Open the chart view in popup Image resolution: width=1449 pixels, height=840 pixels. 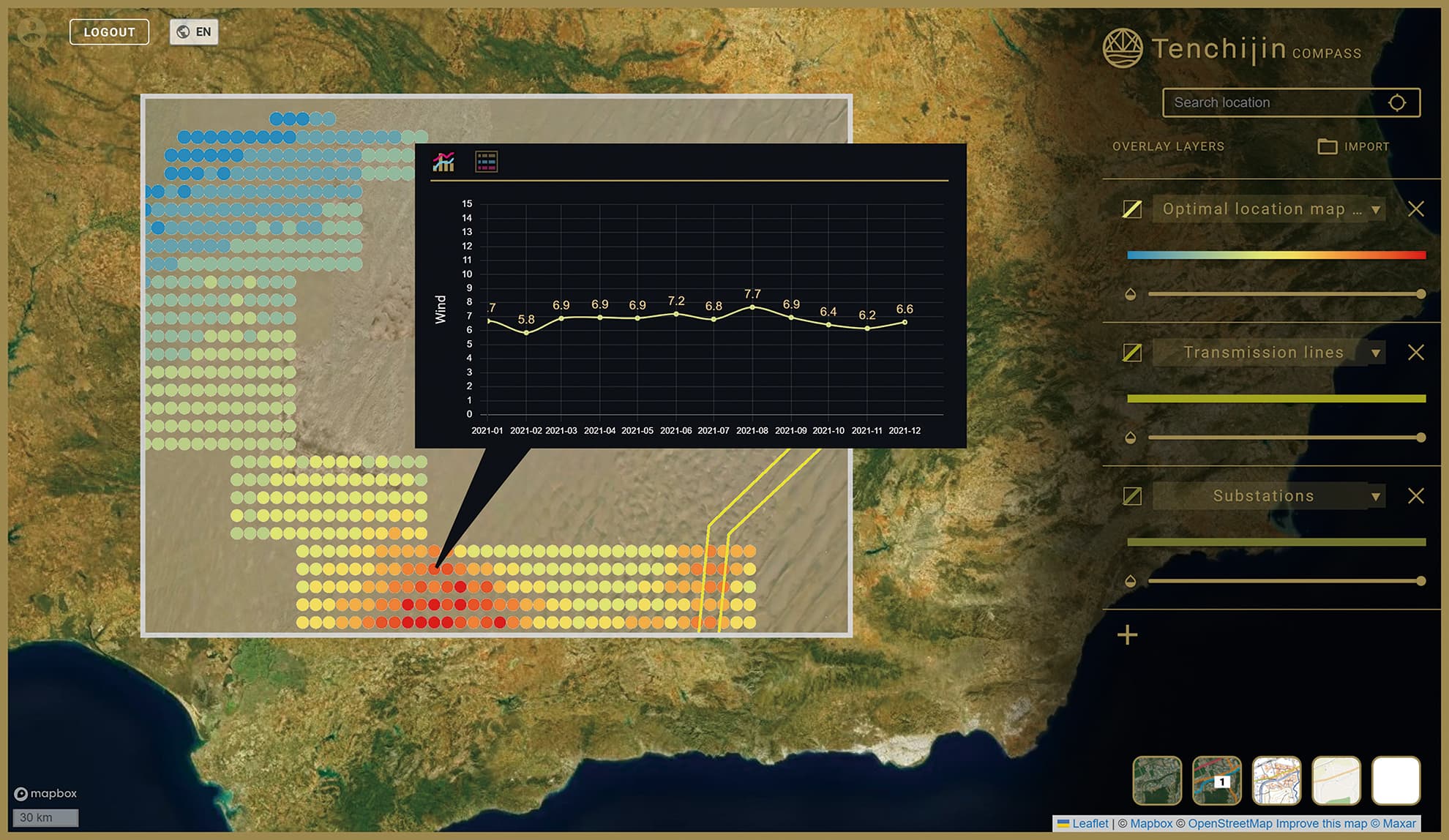(443, 162)
